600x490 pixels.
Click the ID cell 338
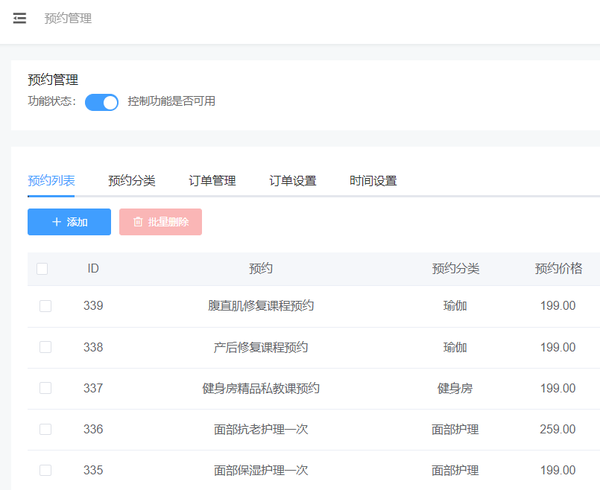coord(93,347)
